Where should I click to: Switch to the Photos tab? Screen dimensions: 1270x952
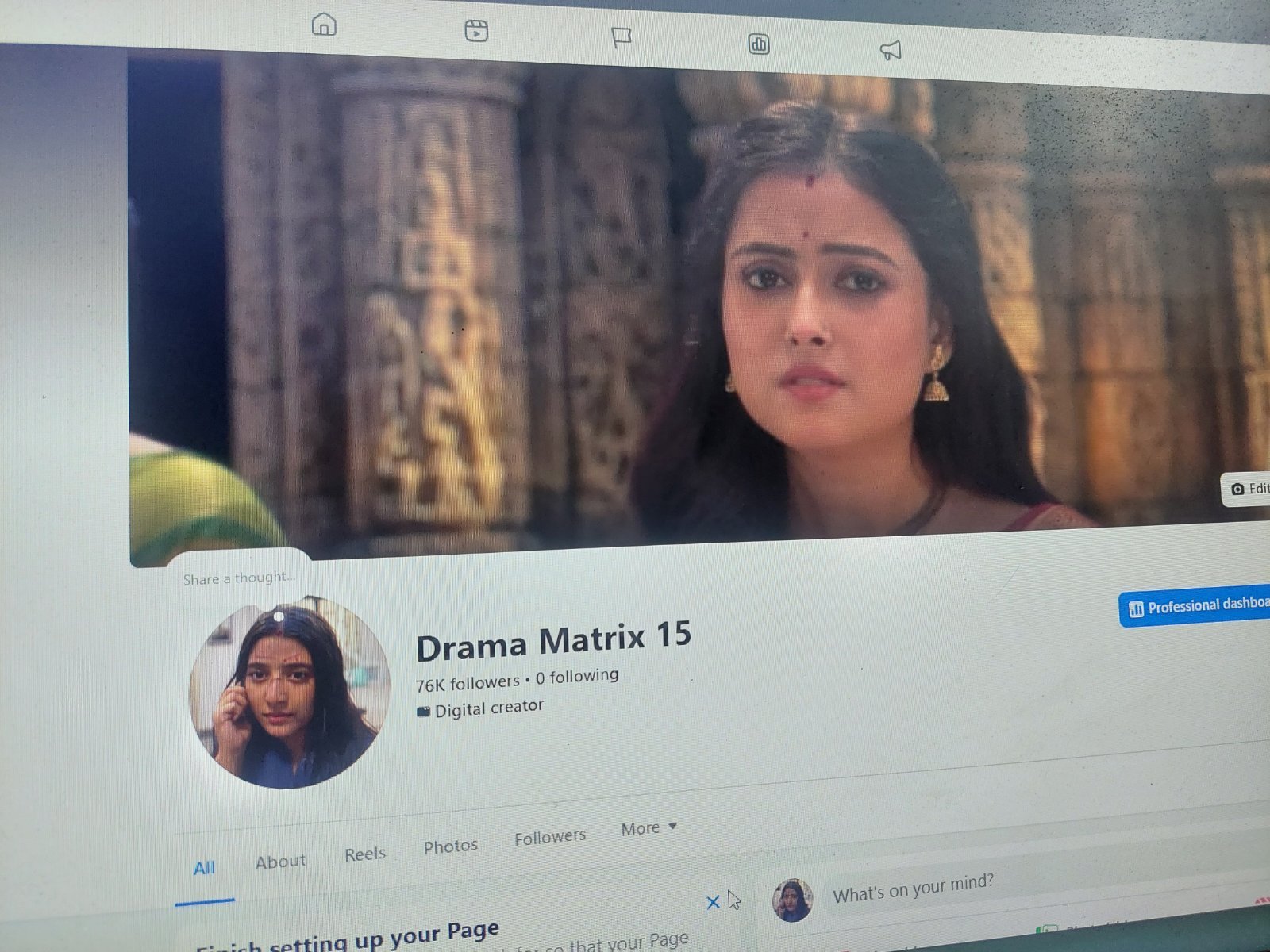click(450, 846)
